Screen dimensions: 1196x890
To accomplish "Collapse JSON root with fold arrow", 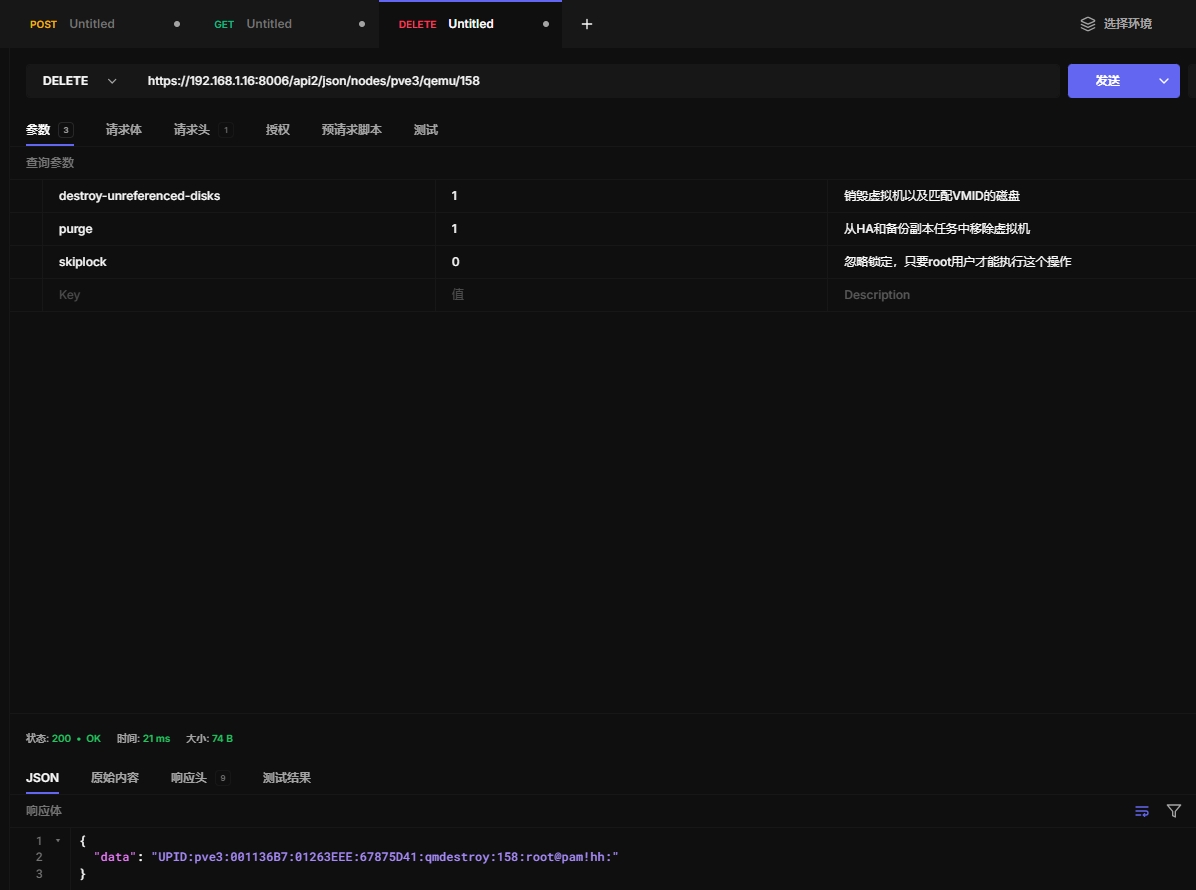I will point(58,841).
